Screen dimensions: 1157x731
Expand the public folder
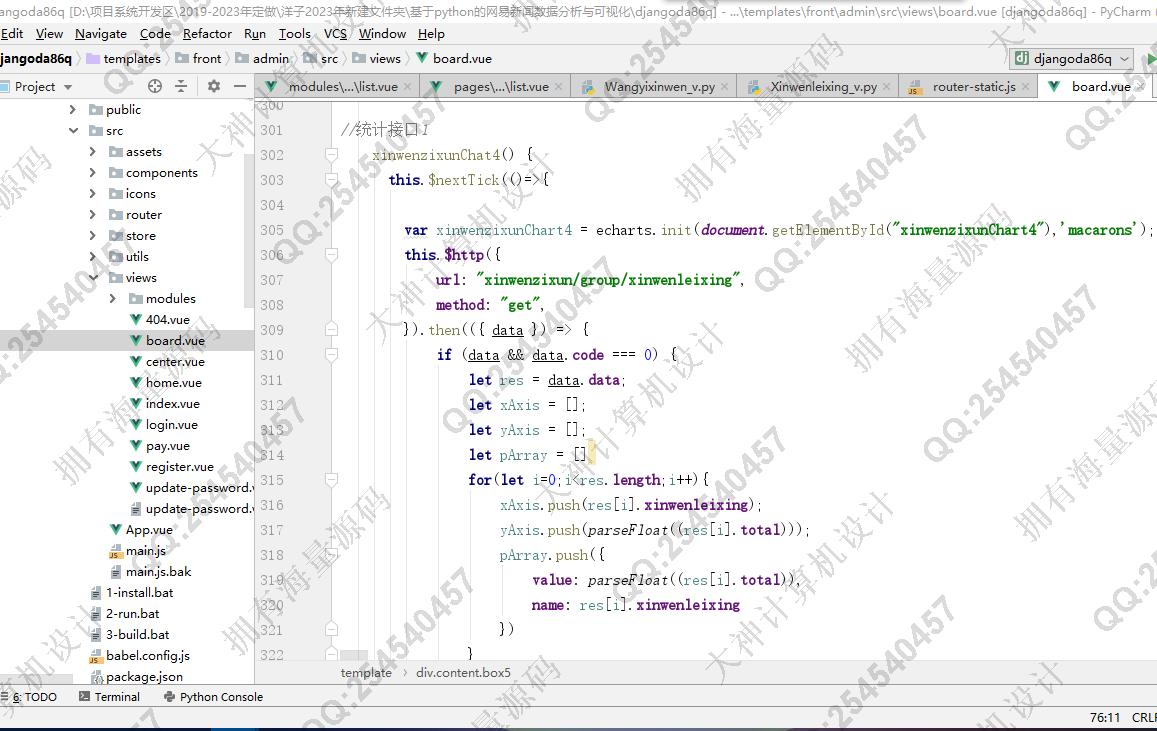[x=72, y=109]
